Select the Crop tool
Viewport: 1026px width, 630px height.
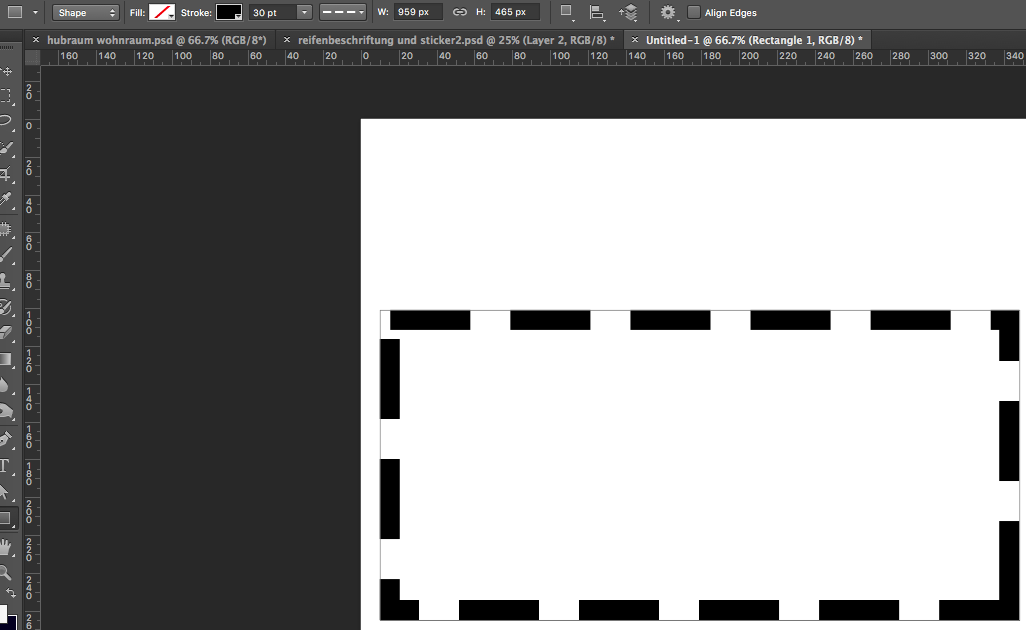[6, 174]
